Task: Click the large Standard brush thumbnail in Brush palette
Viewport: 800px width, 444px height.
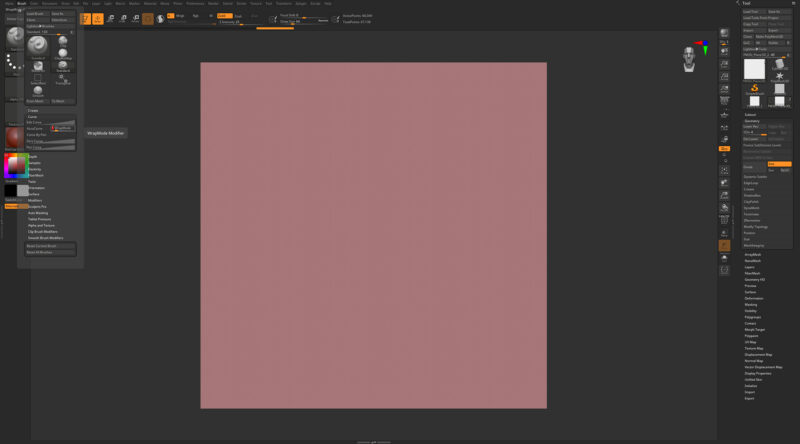Action: pyautogui.click(x=38, y=46)
